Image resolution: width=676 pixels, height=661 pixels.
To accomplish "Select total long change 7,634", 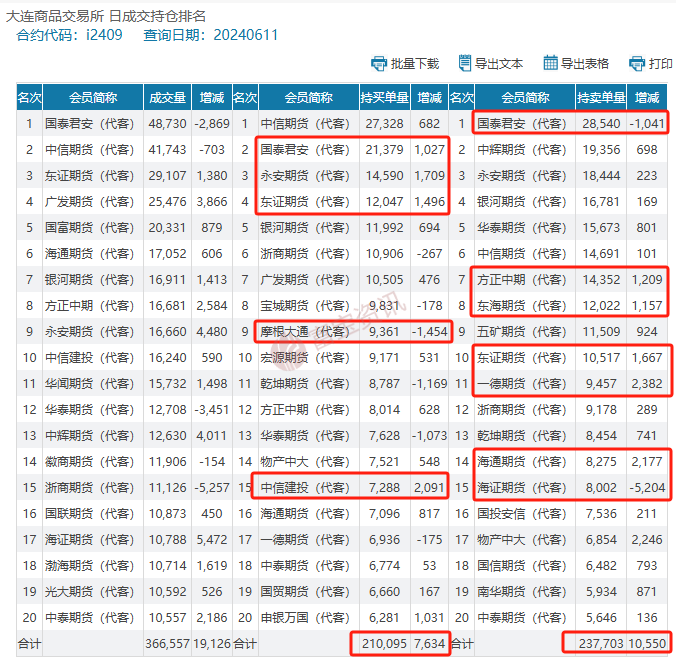I will 429,643.
